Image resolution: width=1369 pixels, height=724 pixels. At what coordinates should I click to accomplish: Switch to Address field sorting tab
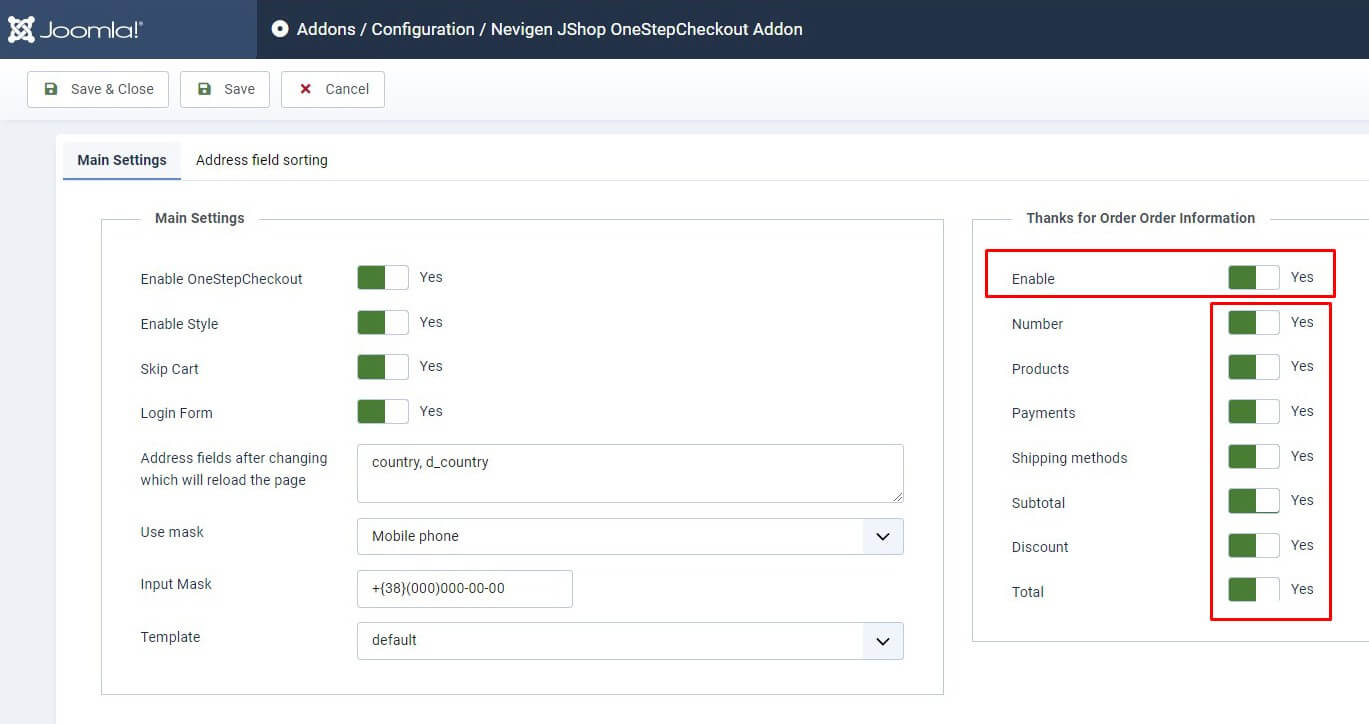click(x=261, y=160)
